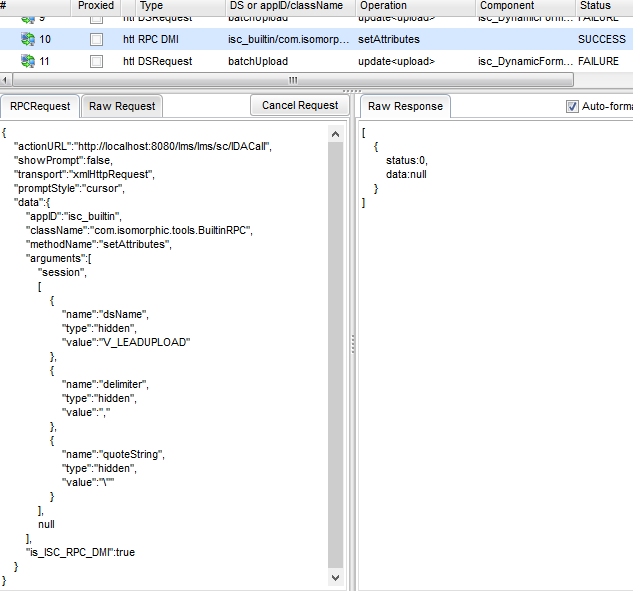Click the request icon in row 9
The height and width of the screenshot is (591, 633).
coord(28,18)
